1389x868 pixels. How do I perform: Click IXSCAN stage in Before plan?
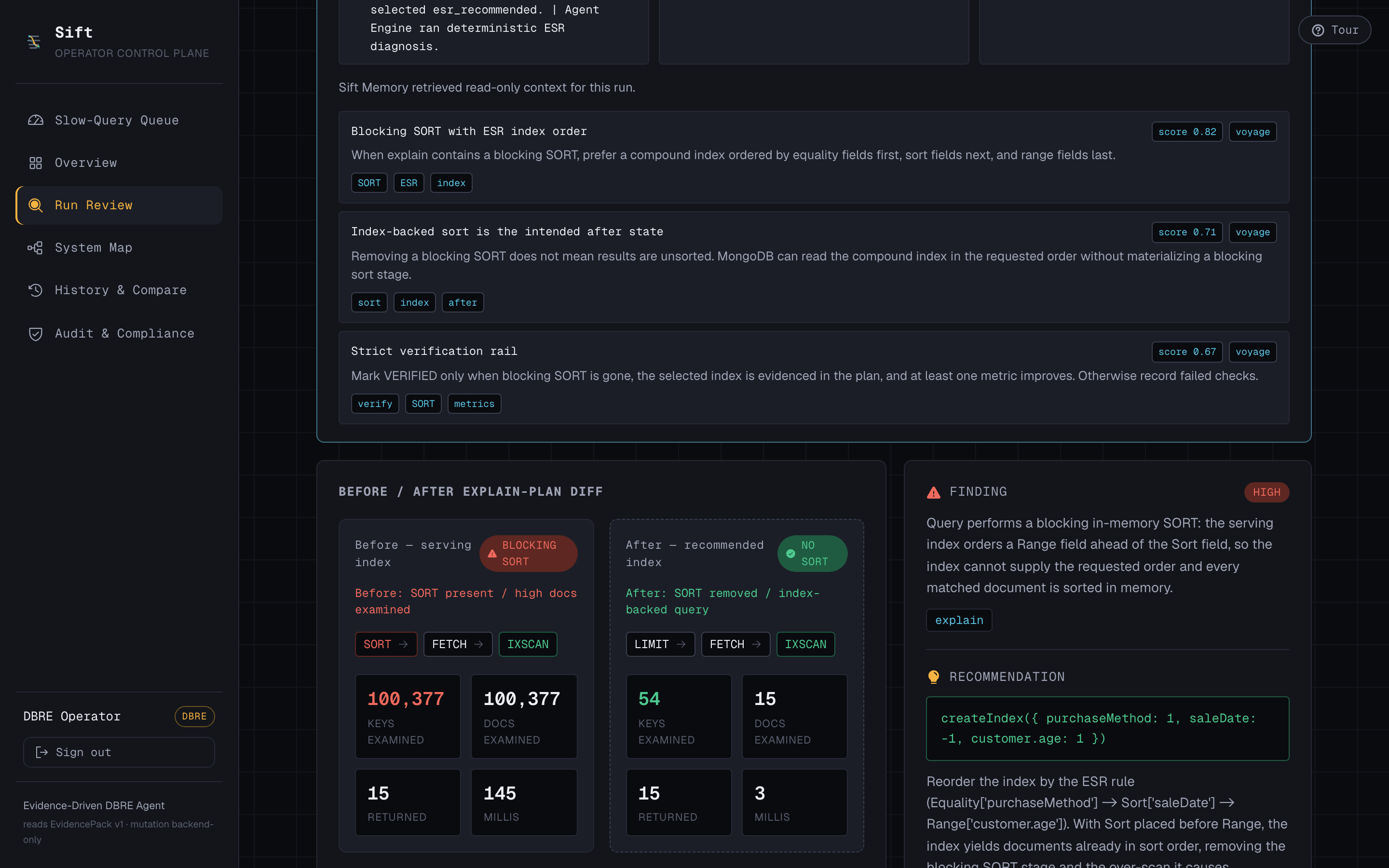[x=528, y=644]
